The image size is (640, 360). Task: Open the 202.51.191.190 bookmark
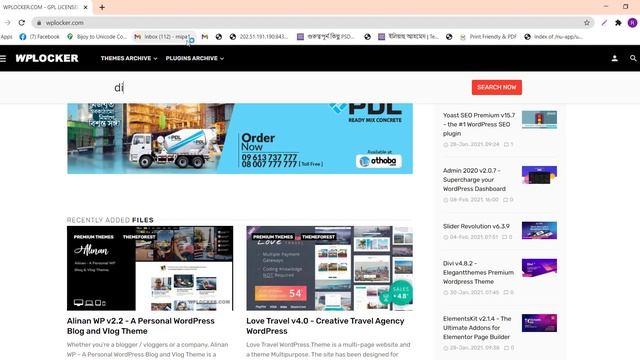click(x=259, y=37)
